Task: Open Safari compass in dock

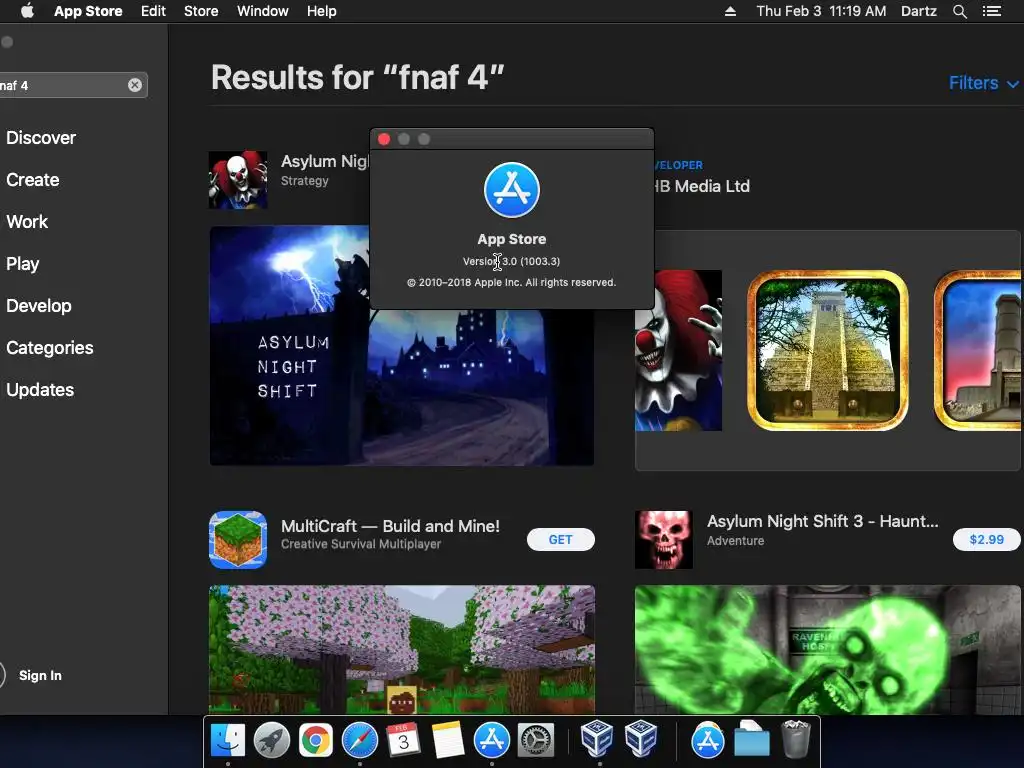Action: (360, 741)
